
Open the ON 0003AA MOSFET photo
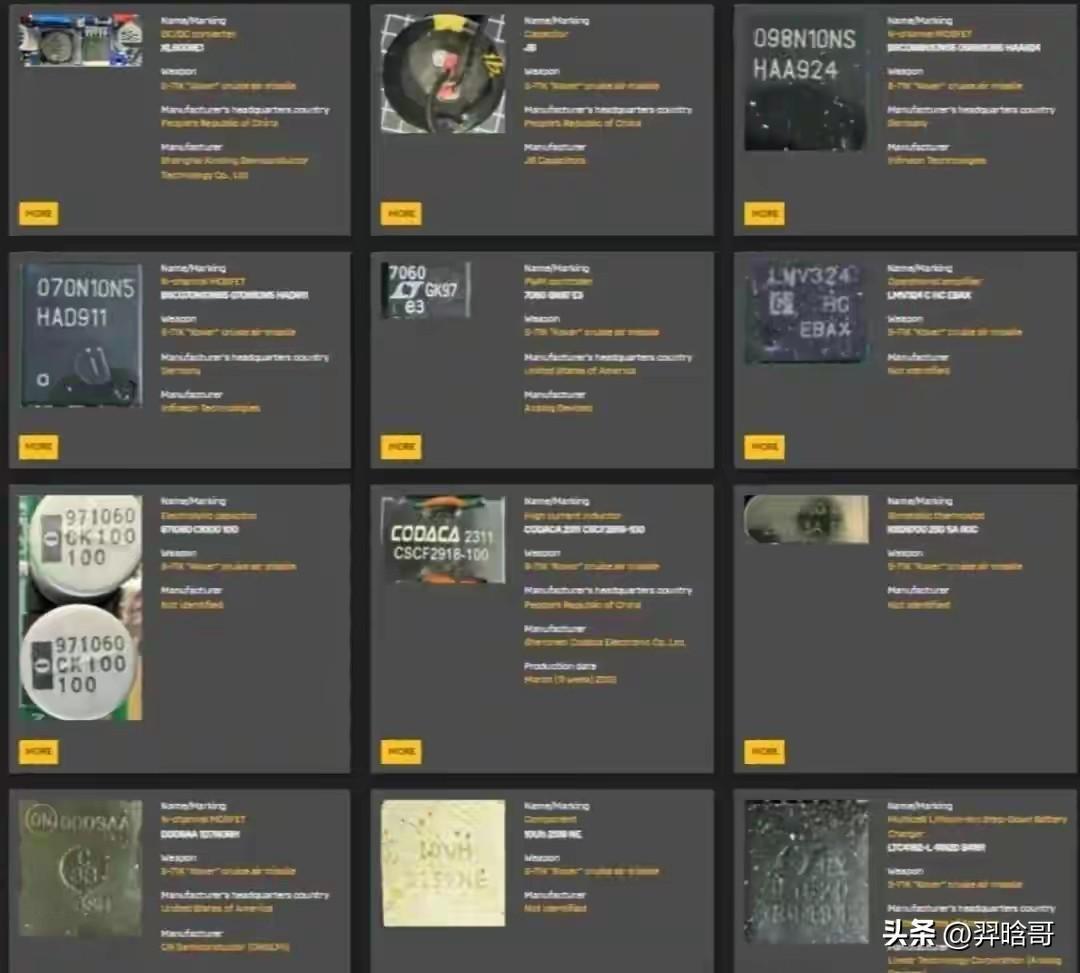[81, 868]
